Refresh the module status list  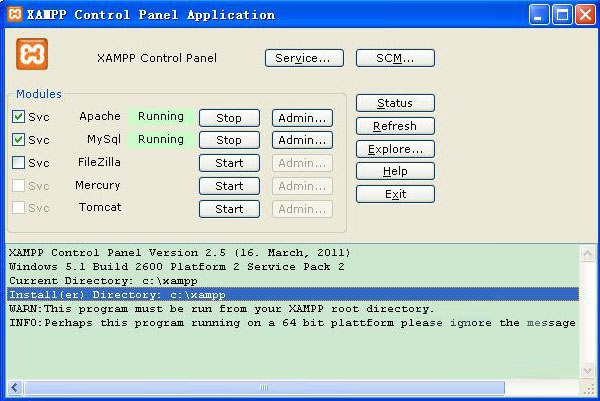[x=395, y=126]
